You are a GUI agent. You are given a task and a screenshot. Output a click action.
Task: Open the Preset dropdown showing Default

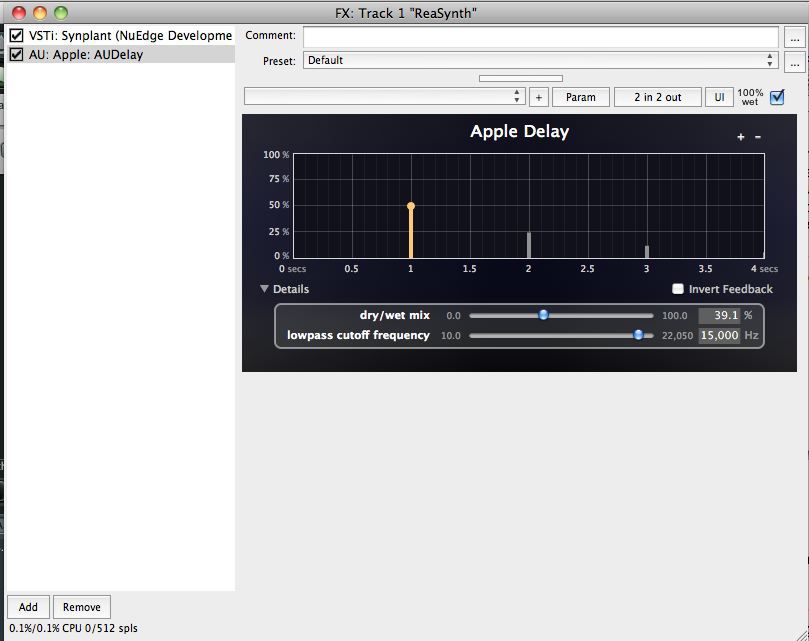tap(540, 60)
